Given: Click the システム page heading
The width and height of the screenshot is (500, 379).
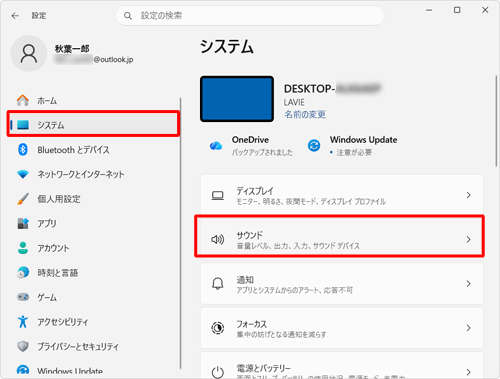Looking at the screenshot, I should click(227, 46).
